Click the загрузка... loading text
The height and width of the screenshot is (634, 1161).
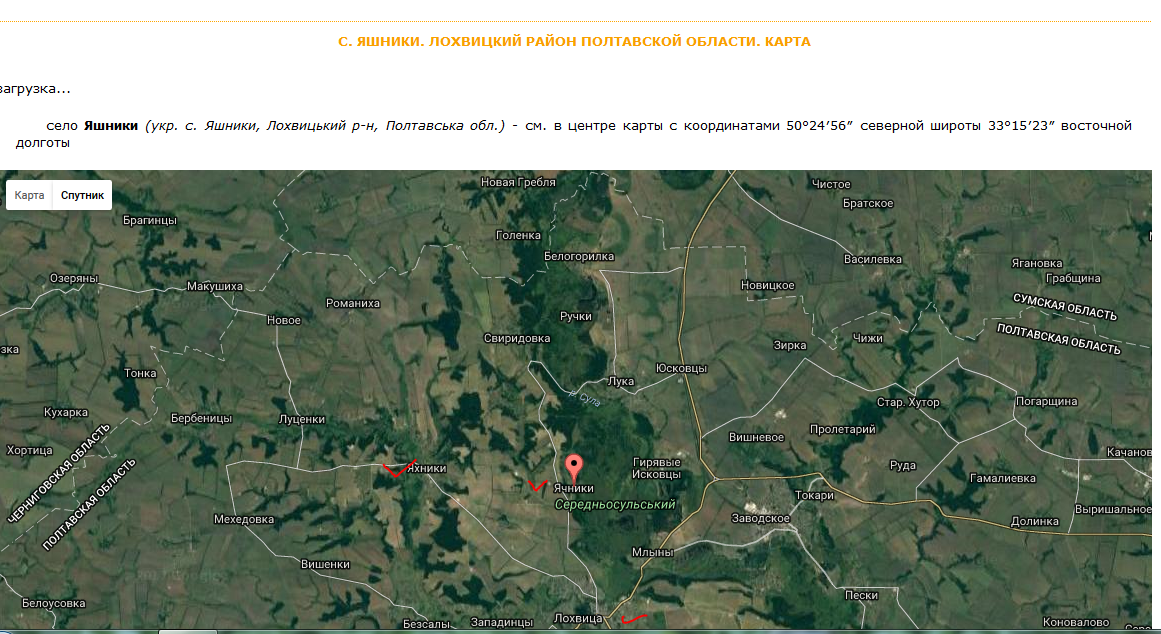pos(35,89)
